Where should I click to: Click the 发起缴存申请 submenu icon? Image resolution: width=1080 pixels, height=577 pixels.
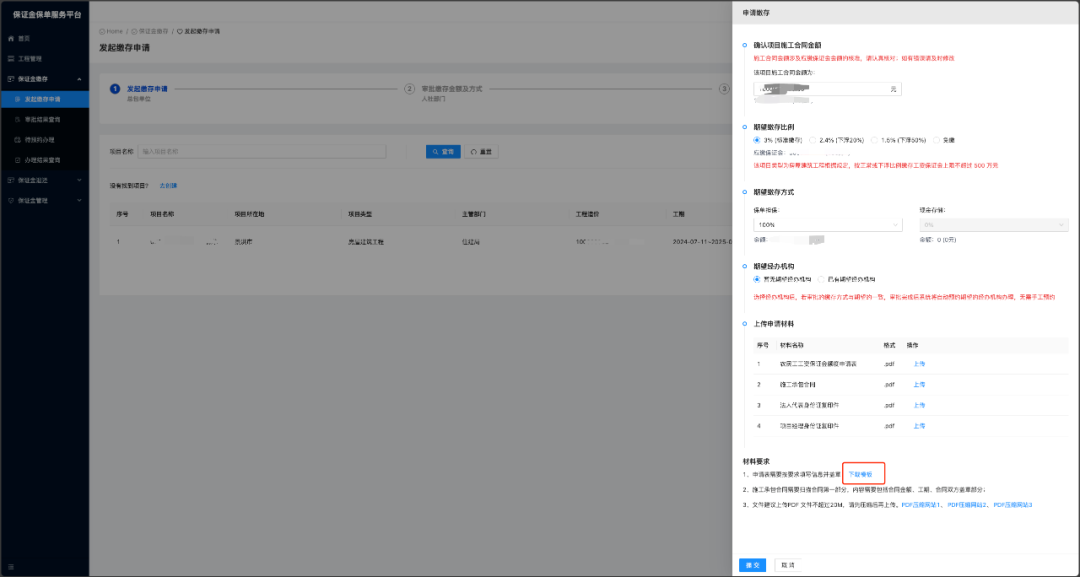[x=18, y=99]
